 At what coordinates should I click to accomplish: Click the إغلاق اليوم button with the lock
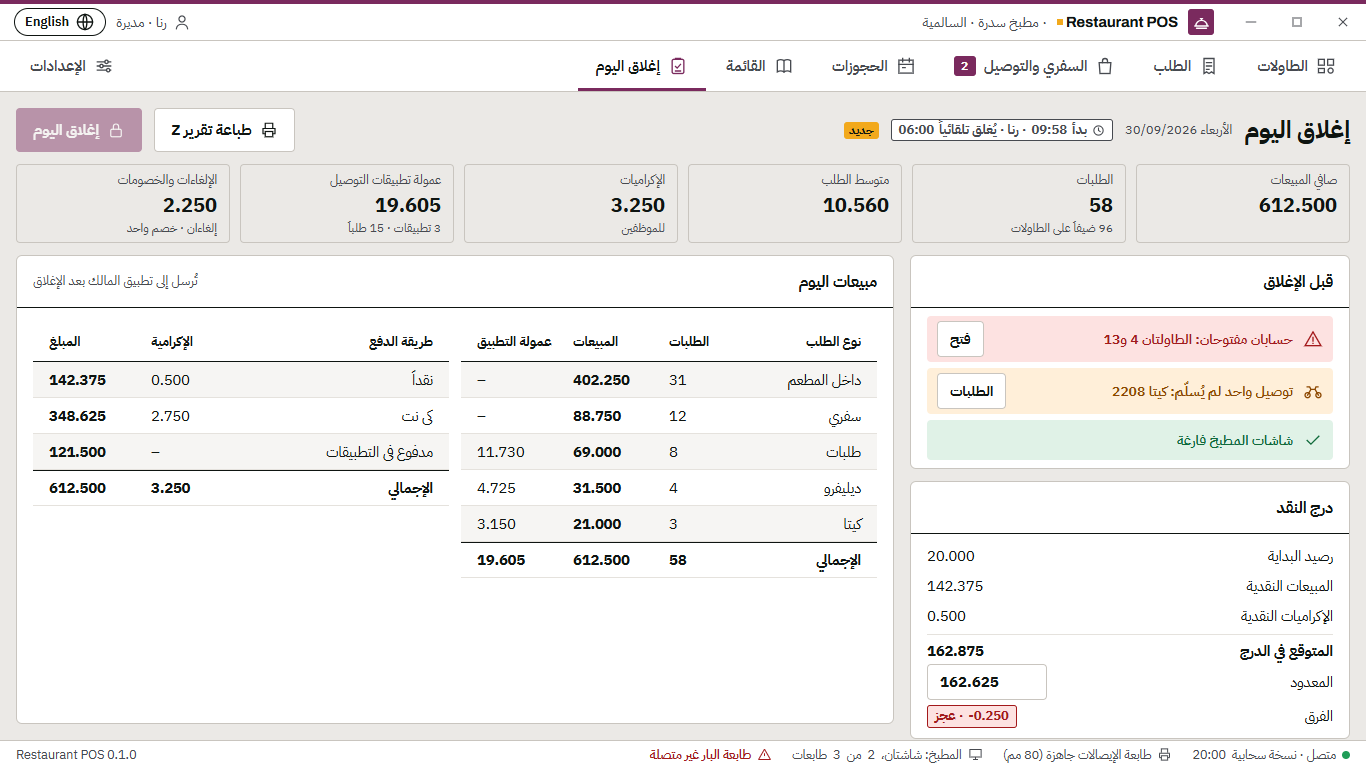tap(79, 130)
